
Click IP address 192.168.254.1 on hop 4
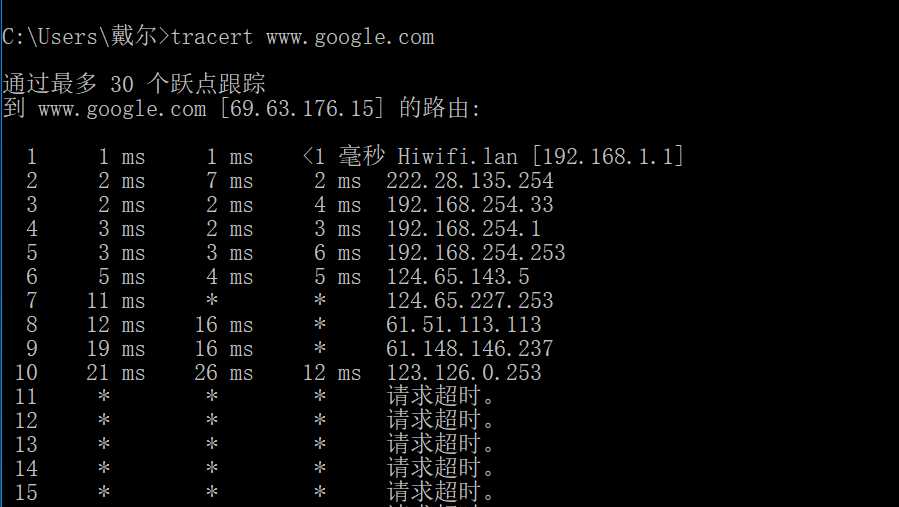(x=463, y=229)
